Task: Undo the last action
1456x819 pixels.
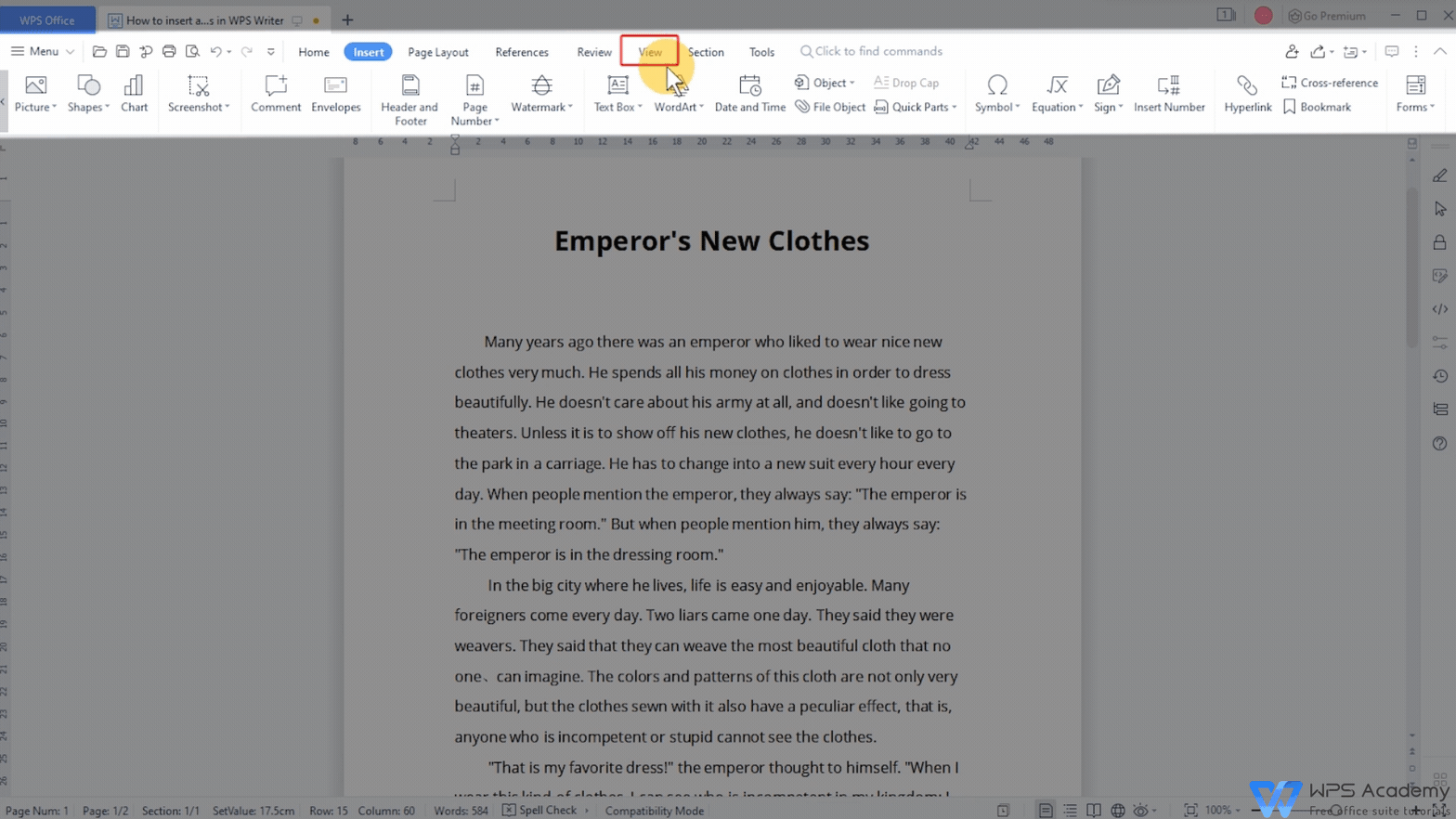Action: (215, 52)
